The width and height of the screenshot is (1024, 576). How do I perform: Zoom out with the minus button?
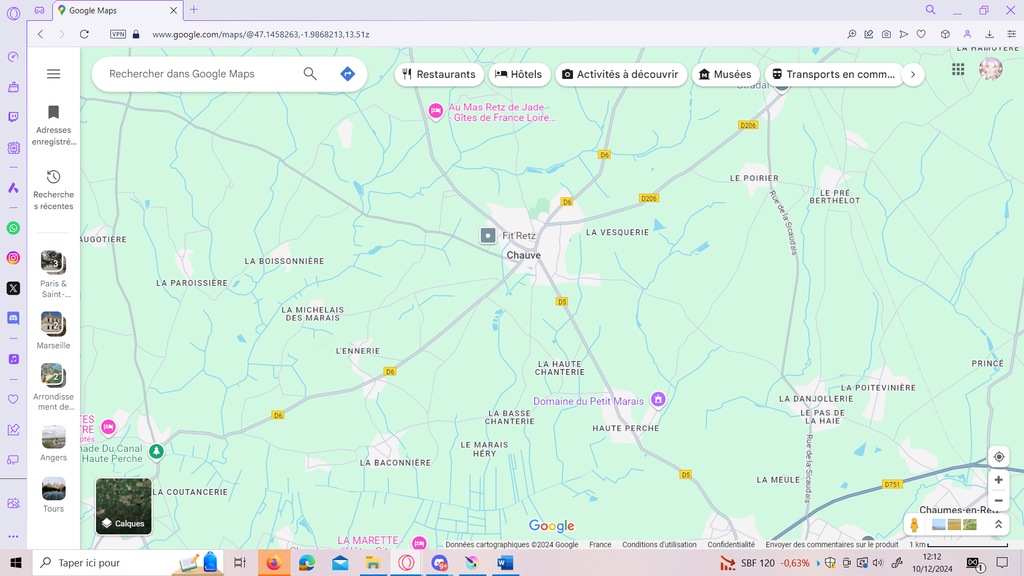tap(998, 500)
